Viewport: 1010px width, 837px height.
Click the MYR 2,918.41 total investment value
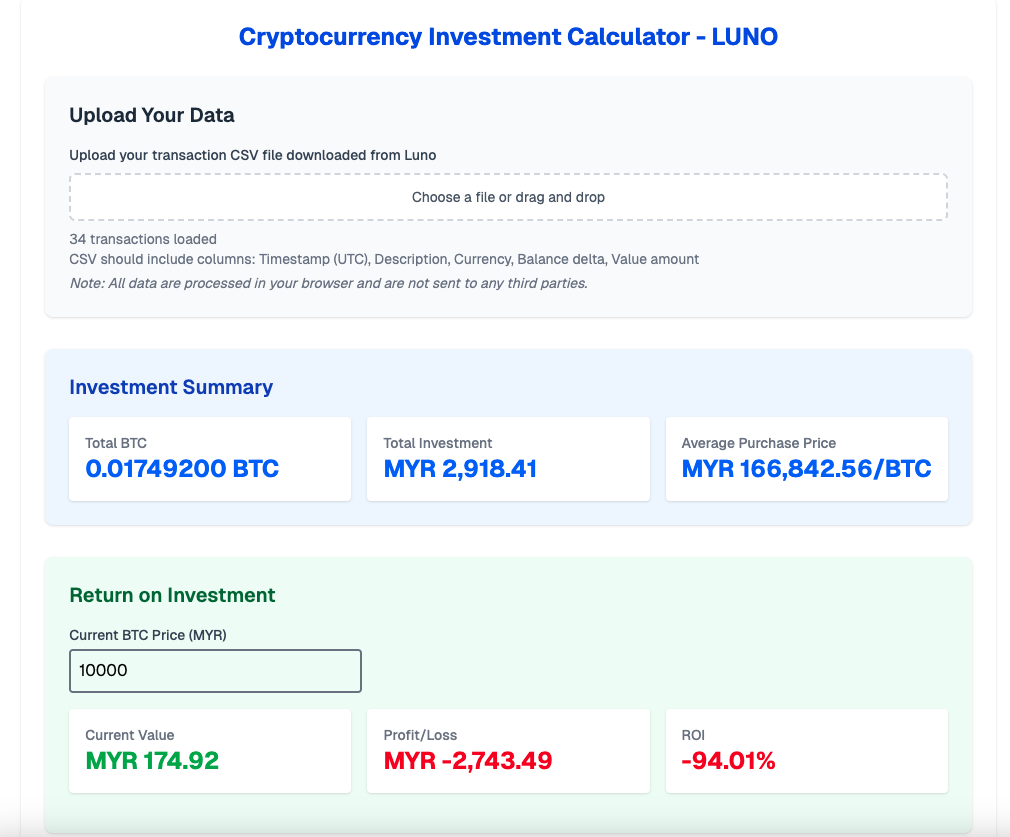[x=461, y=469]
